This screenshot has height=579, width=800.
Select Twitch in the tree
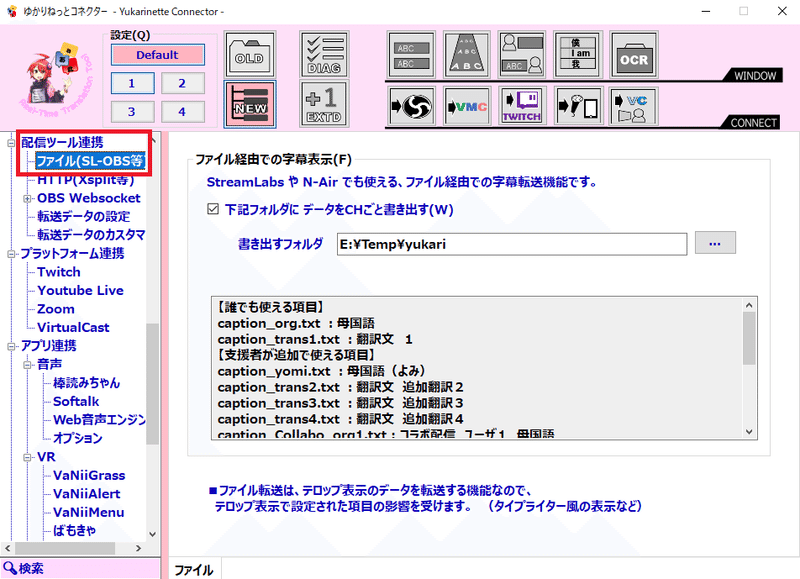(x=59, y=272)
